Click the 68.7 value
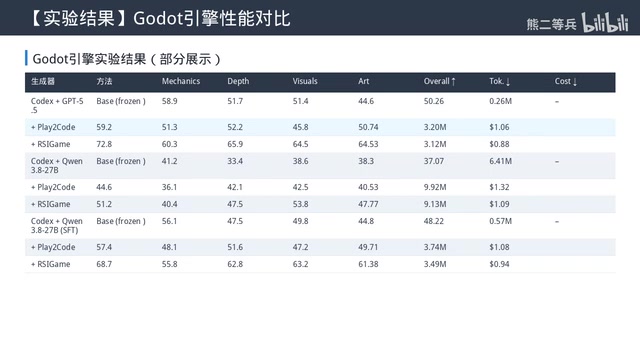The height and width of the screenshot is (360, 640). [104, 264]
